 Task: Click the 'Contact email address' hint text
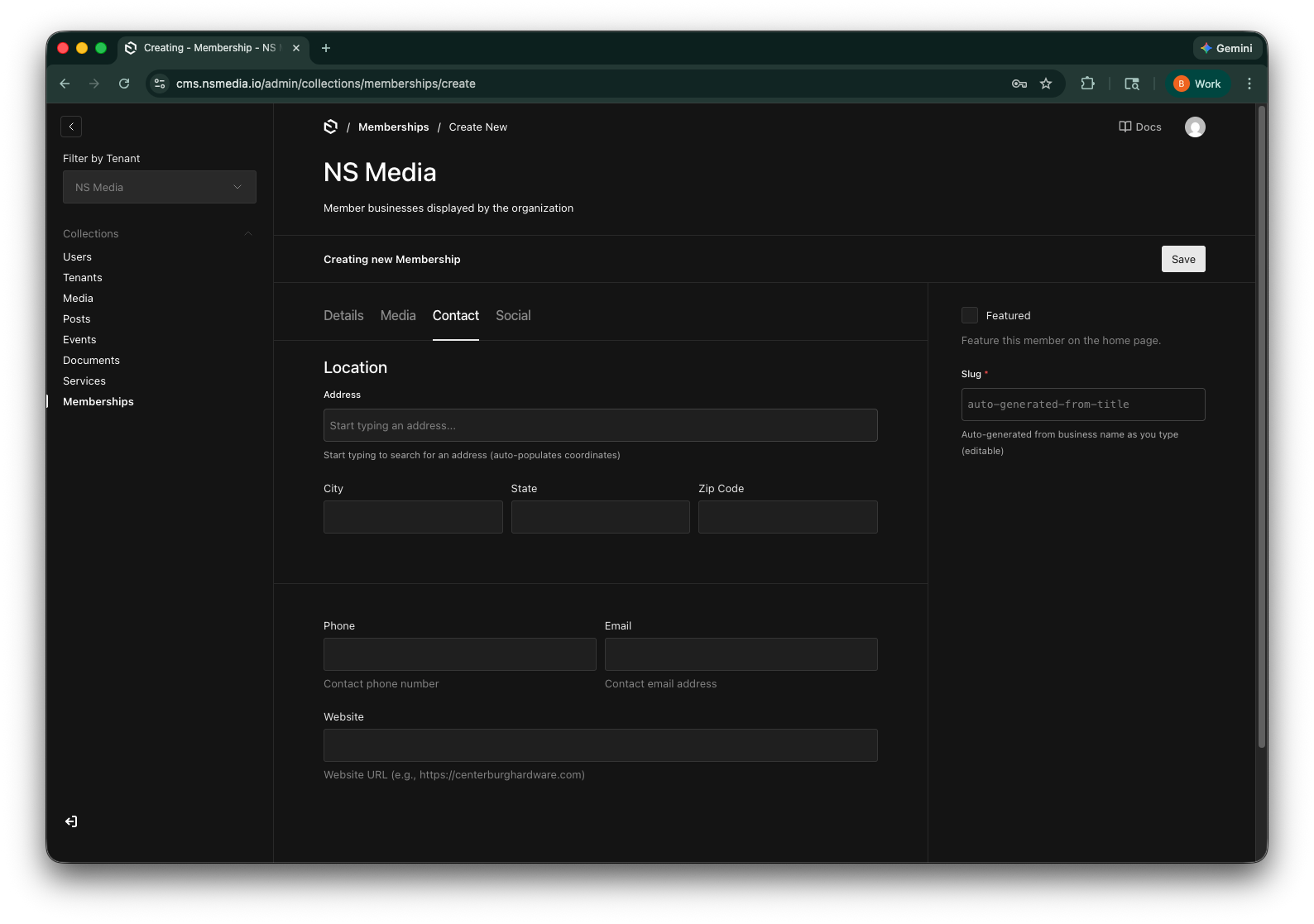(x=661, y=684)
